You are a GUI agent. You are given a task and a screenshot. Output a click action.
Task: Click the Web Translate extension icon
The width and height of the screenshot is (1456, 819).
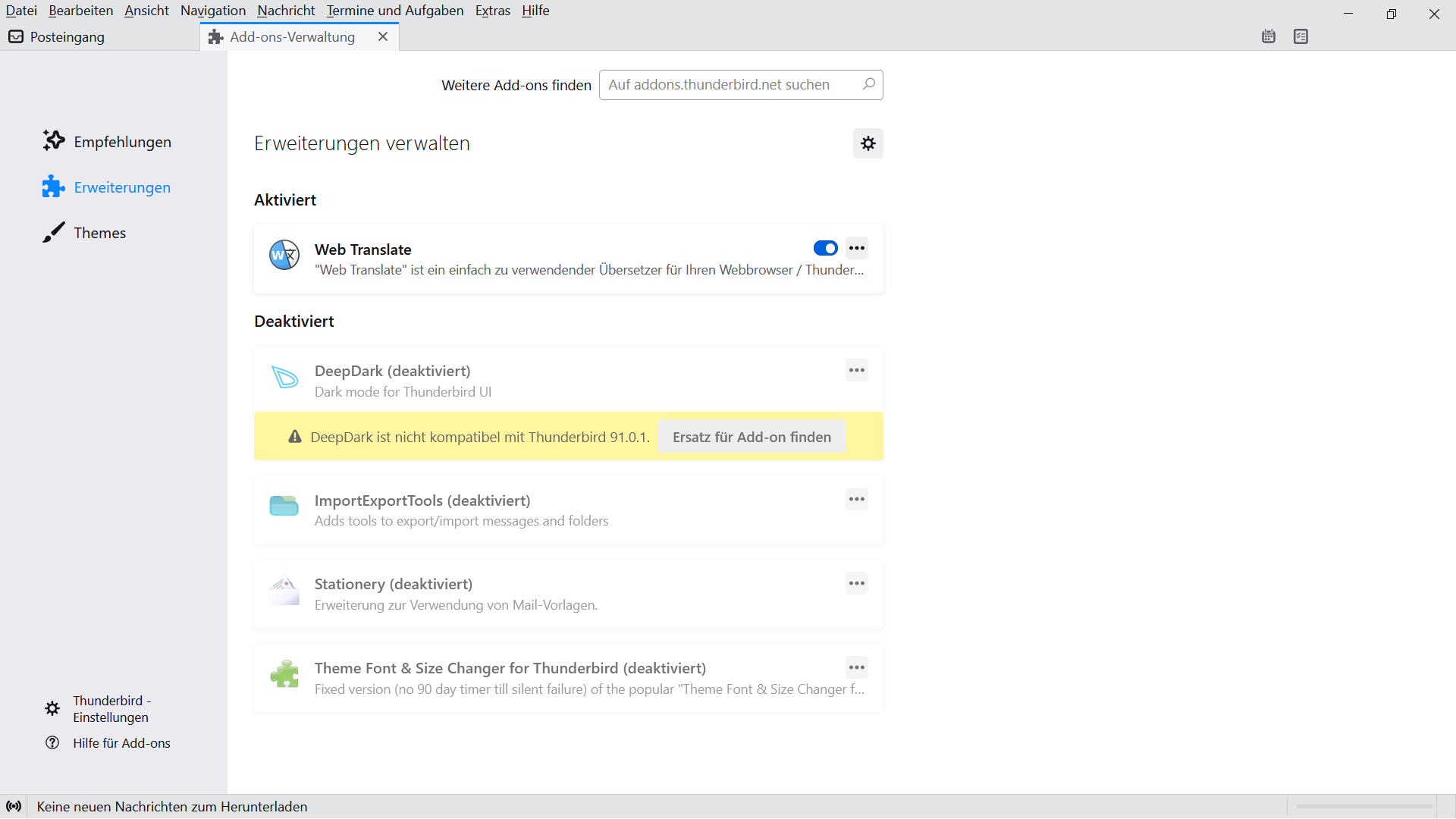[284, 255]
